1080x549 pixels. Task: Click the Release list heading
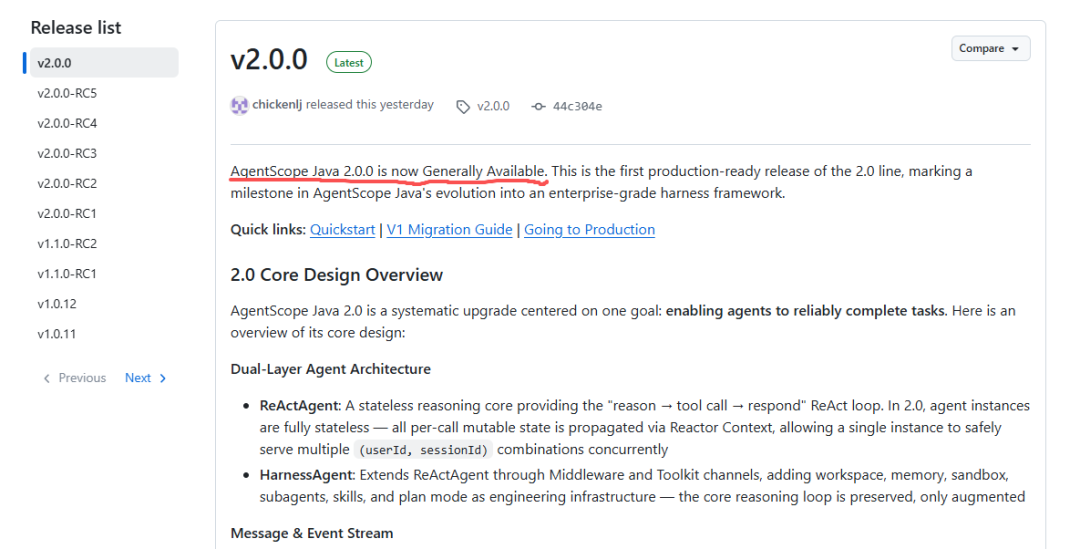(76, 28)
